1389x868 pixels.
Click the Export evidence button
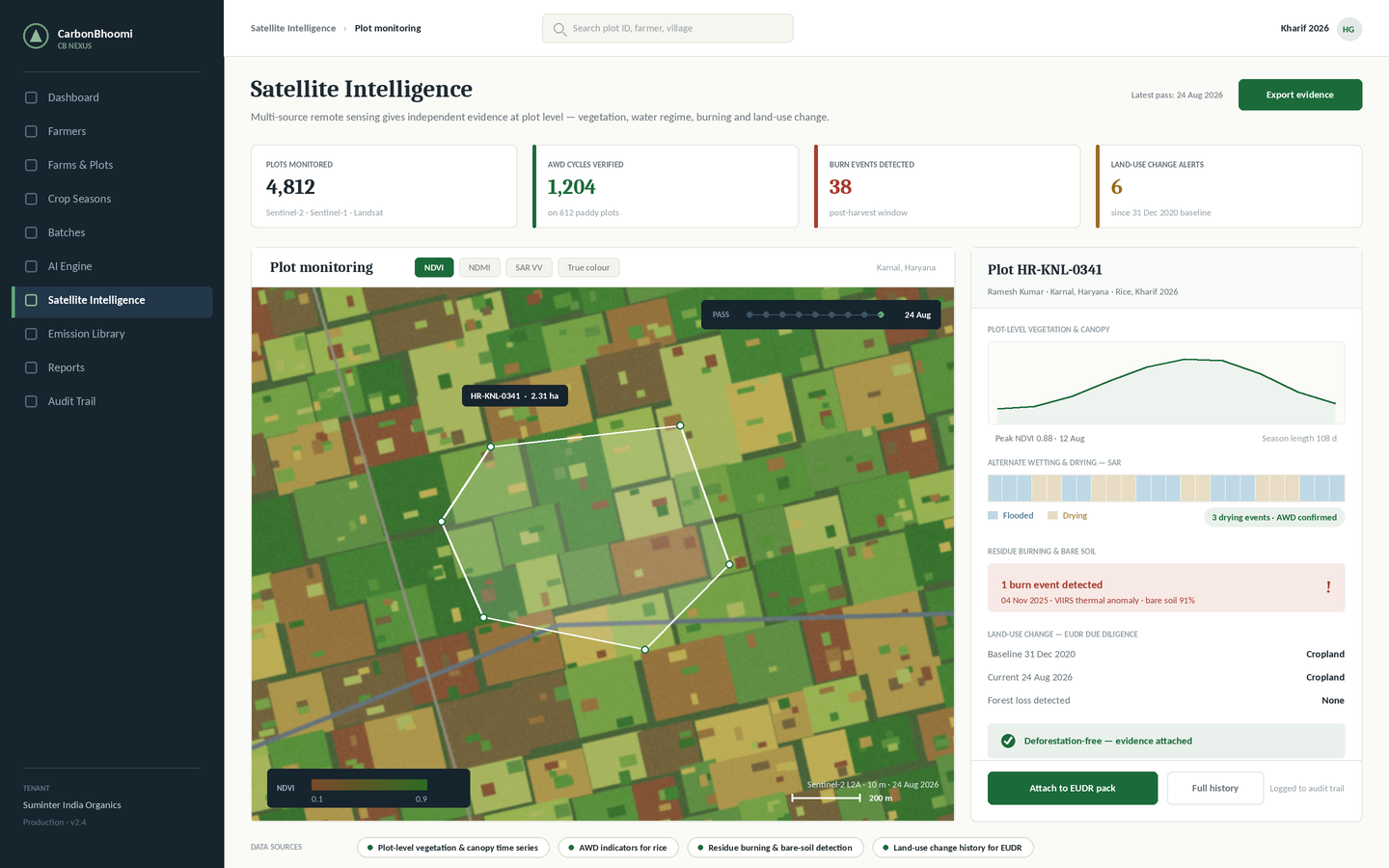click(1299, 95)
